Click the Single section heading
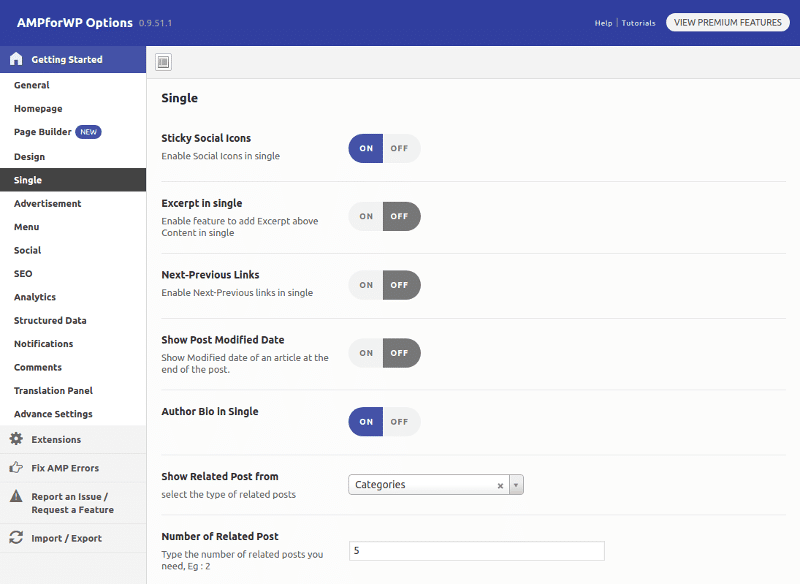 pos(180,98)
